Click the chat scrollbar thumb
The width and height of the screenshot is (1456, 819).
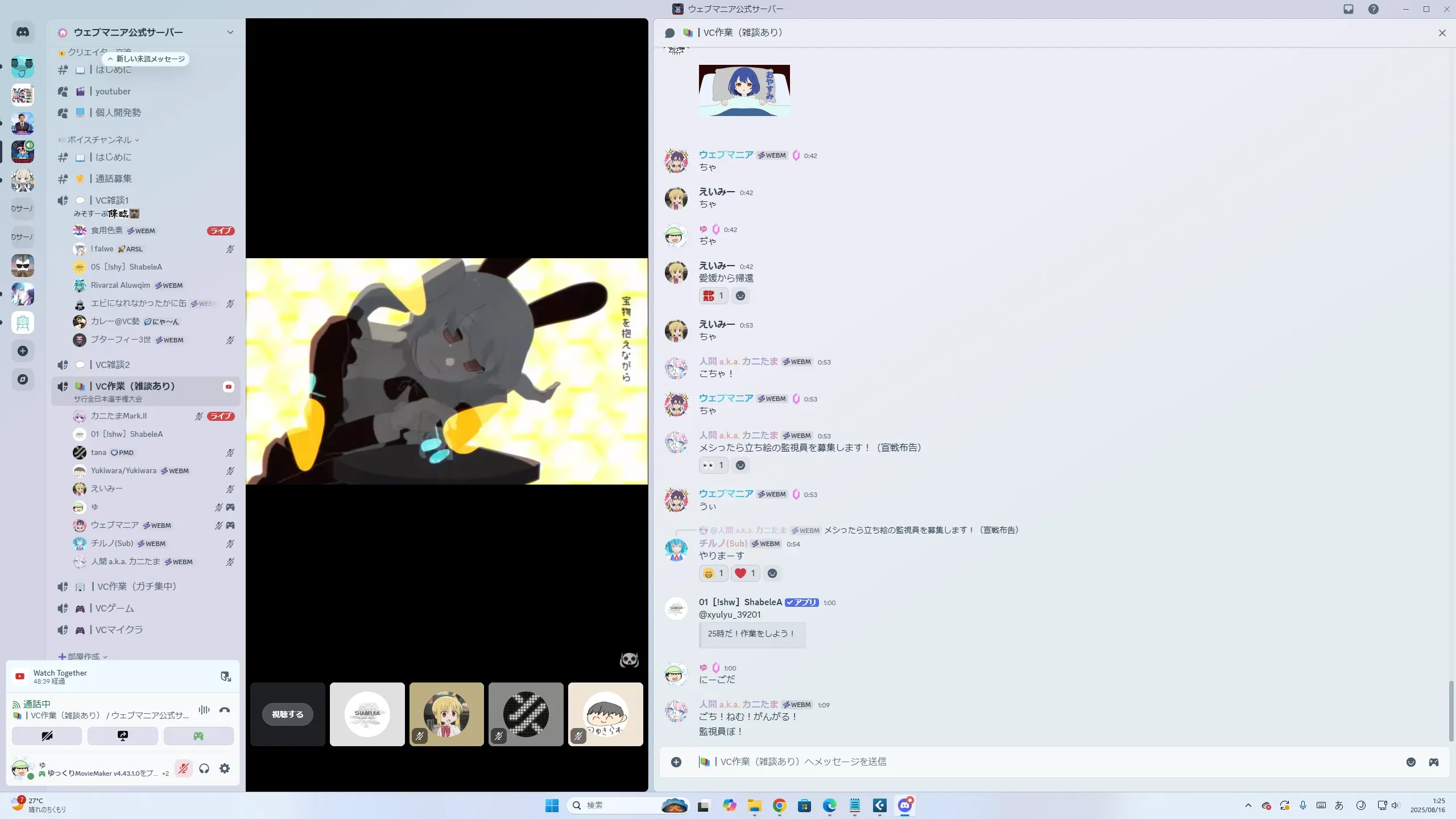pos(1450,711)
